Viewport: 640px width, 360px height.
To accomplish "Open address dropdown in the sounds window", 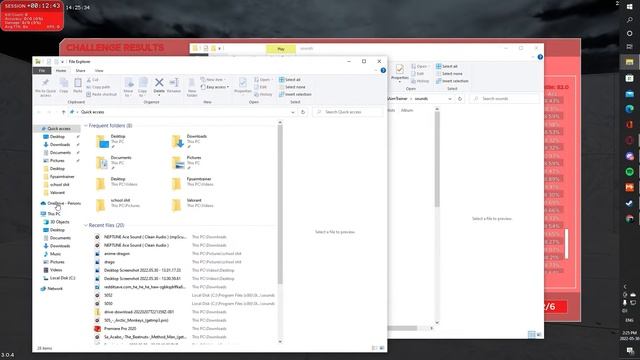I will pos(450,99).
